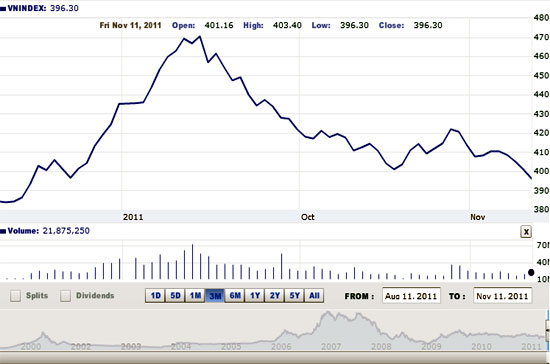Screen dimensions: 550x364
Task: Click the 400 price axis label
Action: [541, 171]
